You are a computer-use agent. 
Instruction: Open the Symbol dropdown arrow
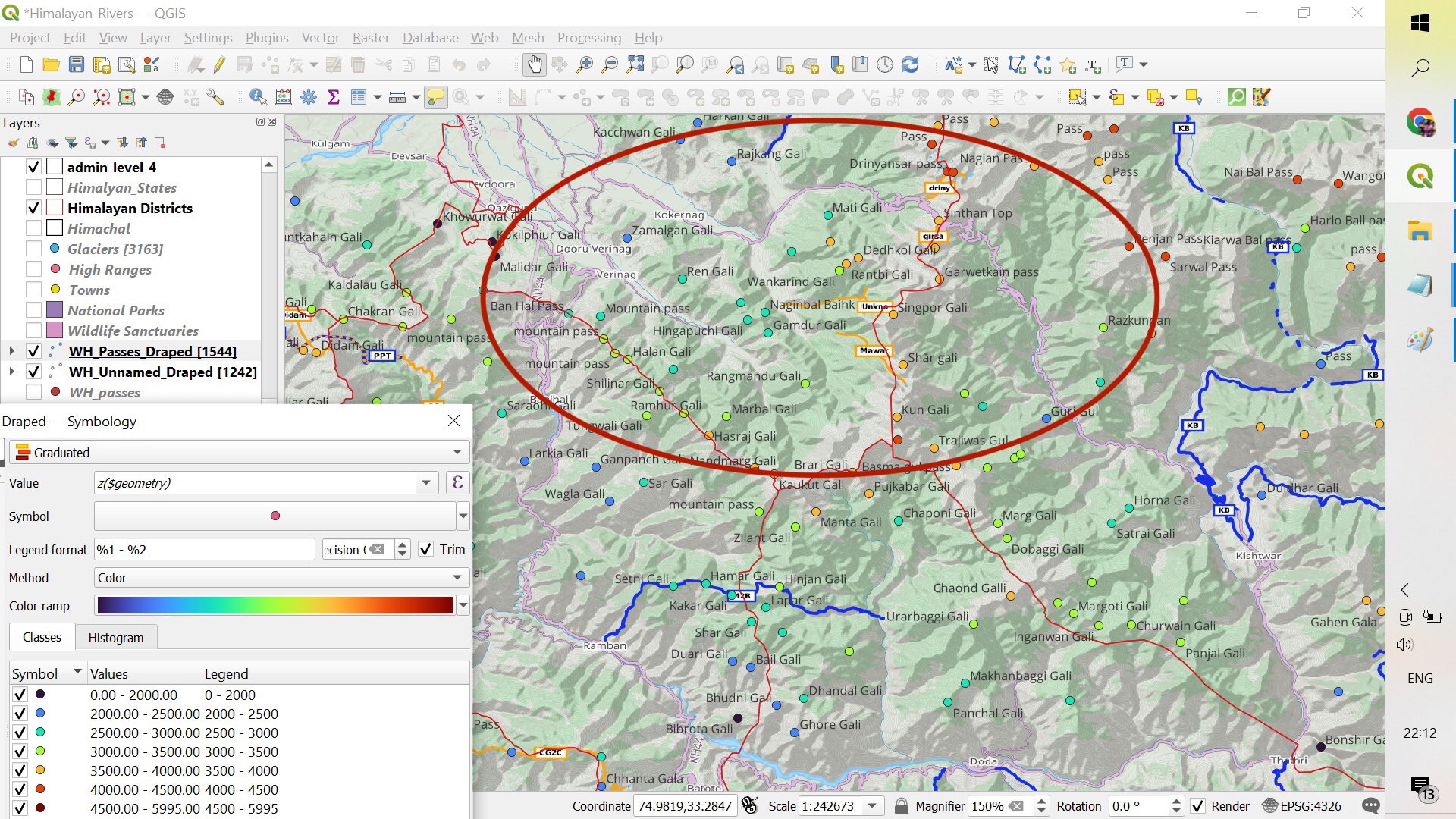463,516
